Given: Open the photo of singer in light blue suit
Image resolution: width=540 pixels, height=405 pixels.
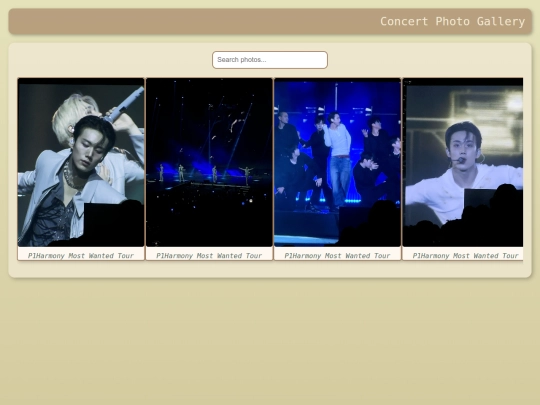Looking at the screenshot, I should (81, 162).
